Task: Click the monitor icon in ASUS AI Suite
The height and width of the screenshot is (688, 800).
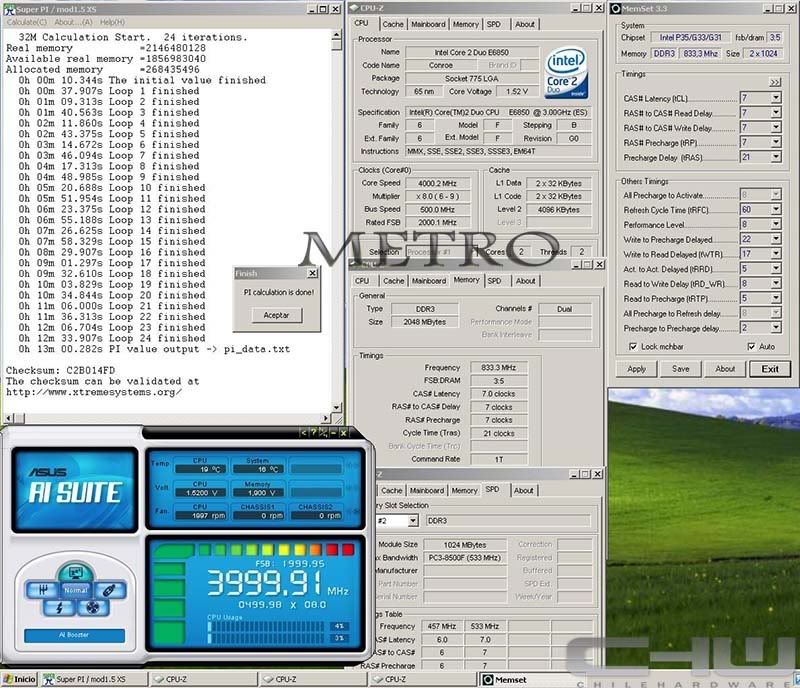Action: coord(75,573)
